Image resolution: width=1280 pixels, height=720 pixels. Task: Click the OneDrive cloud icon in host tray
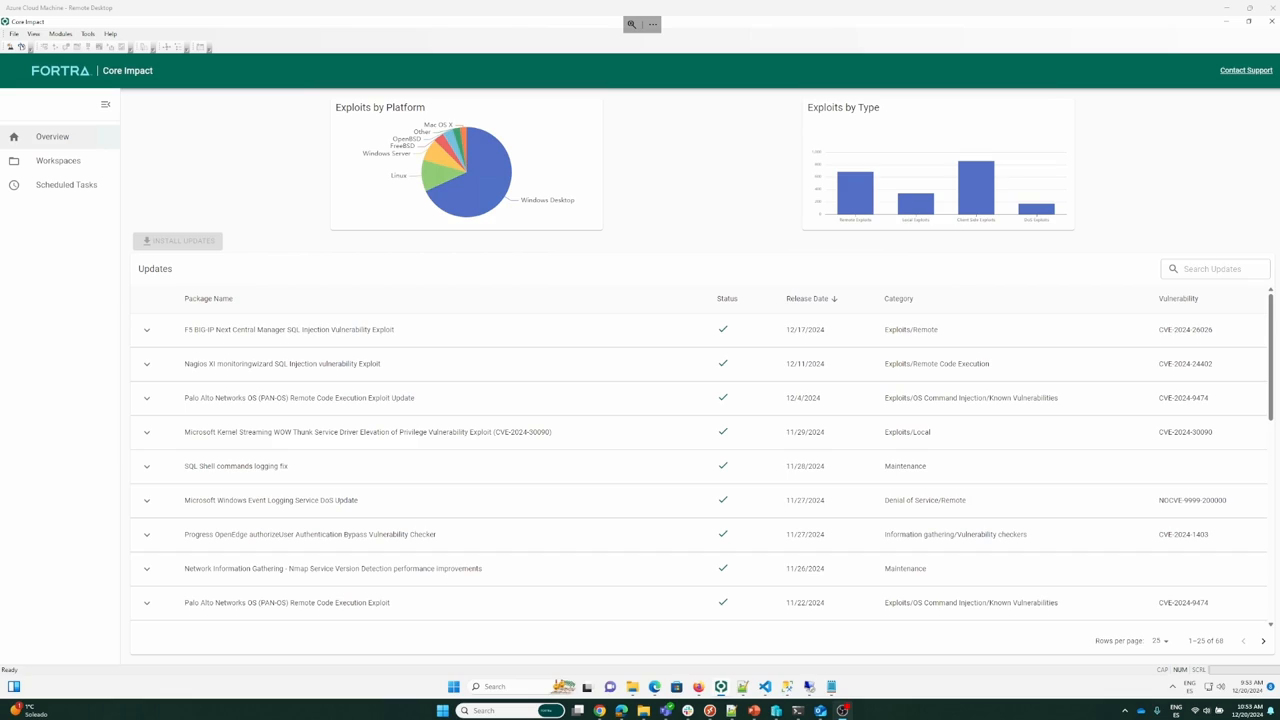[x=1141, y=711]
